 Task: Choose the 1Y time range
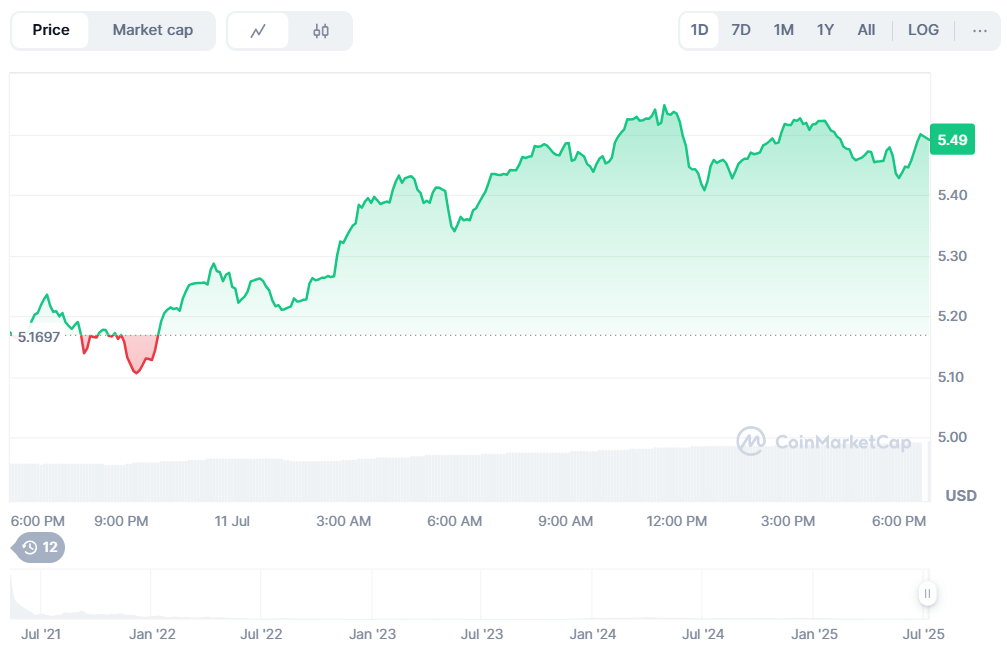click(x=825, y=30)
